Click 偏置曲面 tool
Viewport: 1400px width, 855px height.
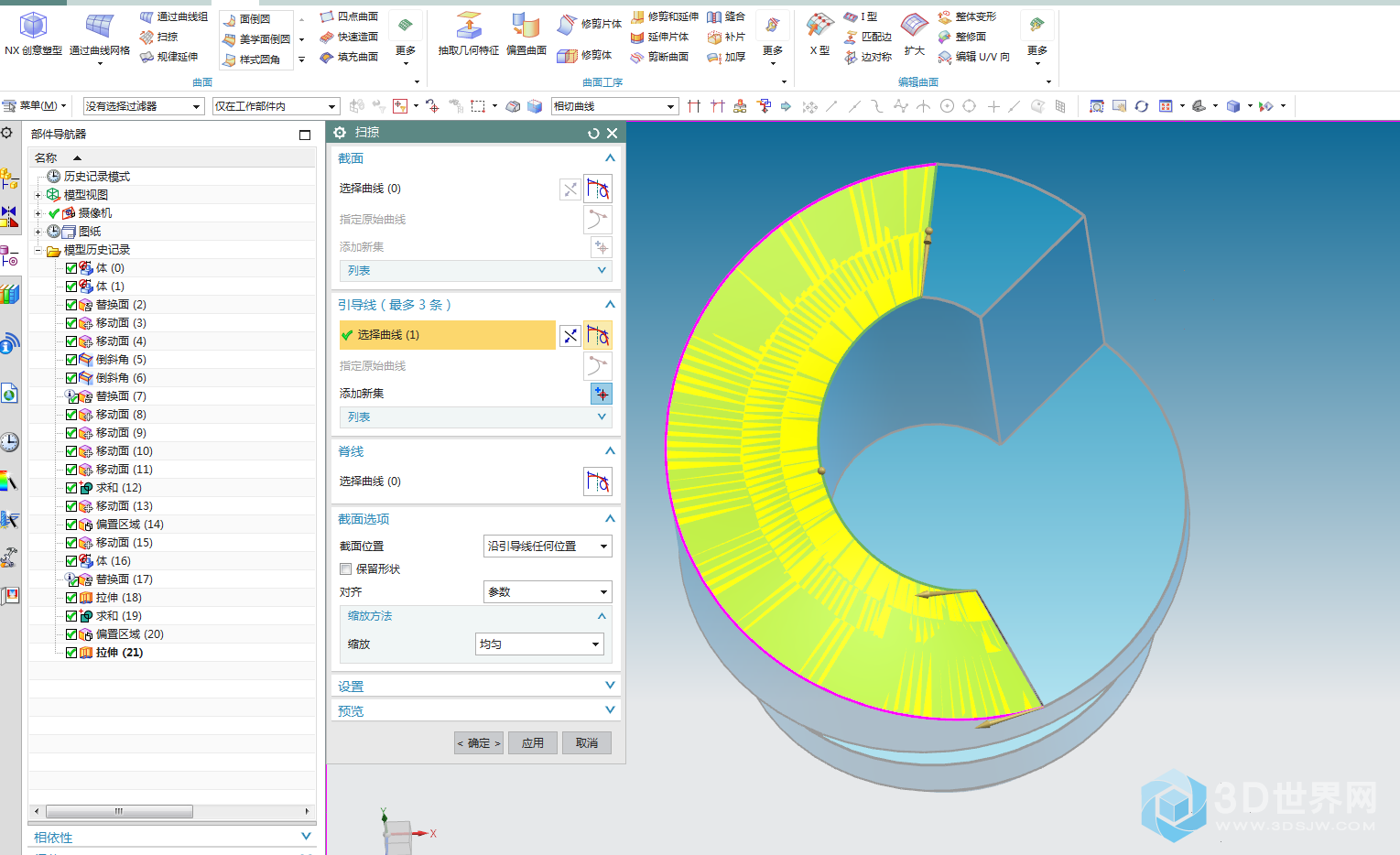(x=526, y=34)
